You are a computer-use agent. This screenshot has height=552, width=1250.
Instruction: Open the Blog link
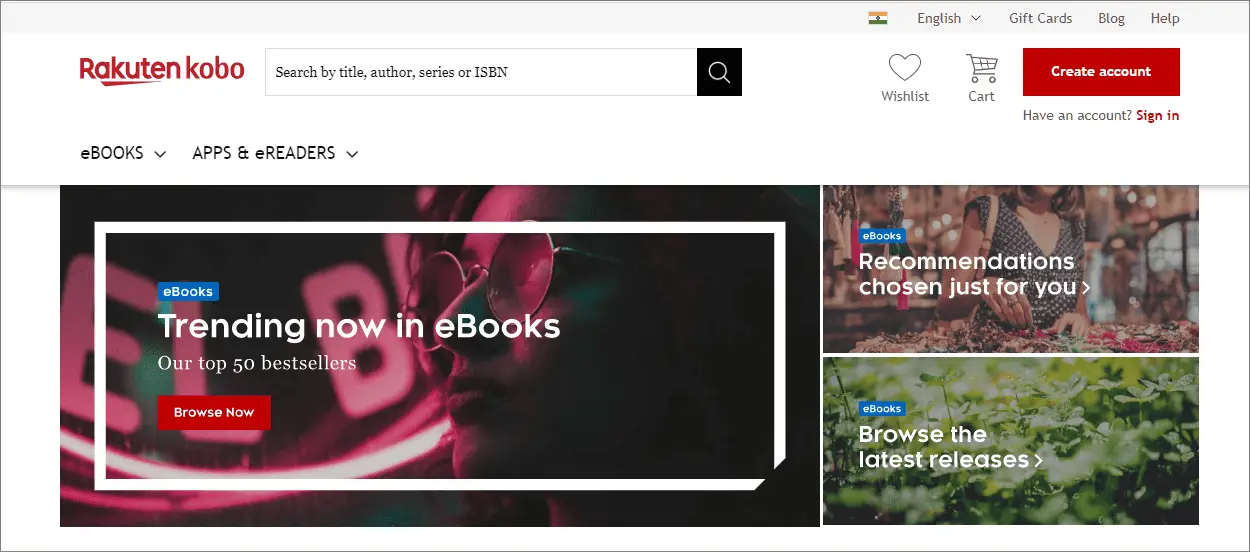click(1111, 18)
